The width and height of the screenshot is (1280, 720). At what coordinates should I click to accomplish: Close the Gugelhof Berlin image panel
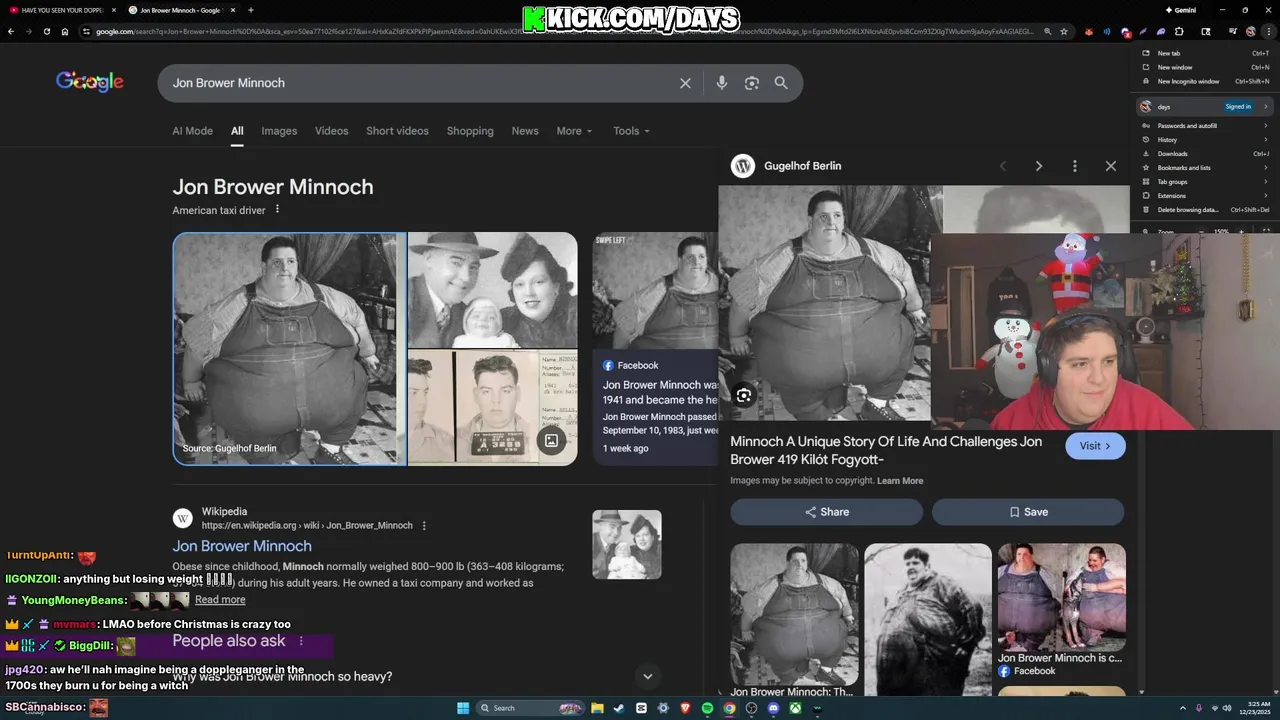[1110, 166]
